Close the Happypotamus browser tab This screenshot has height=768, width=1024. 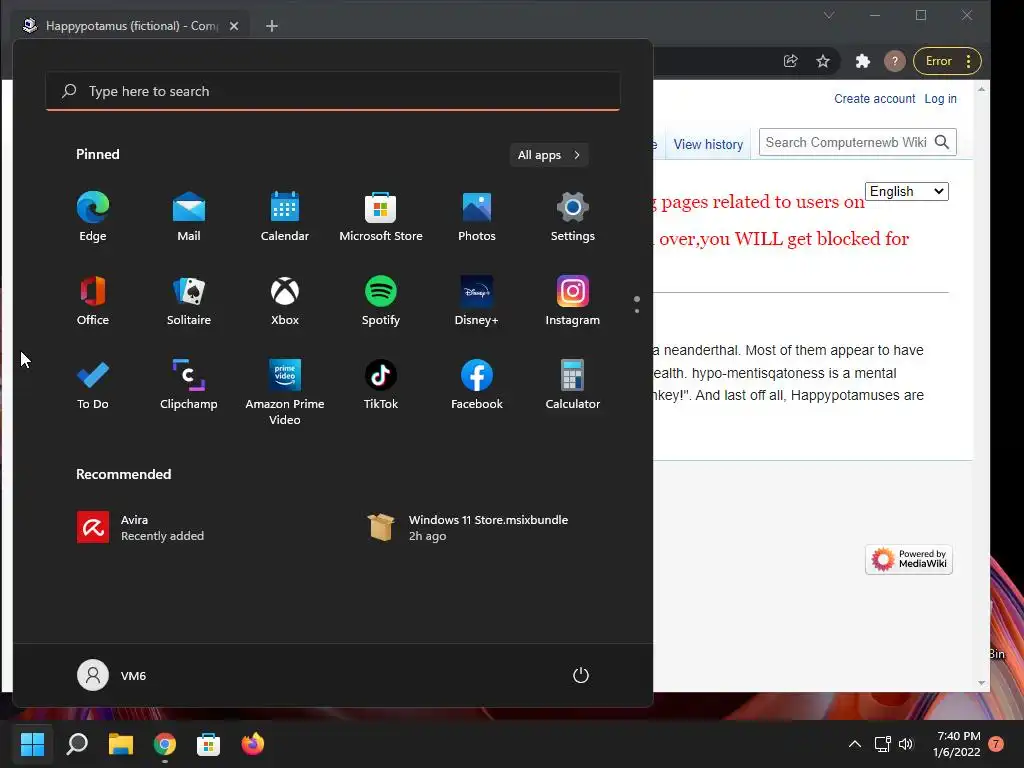tap(234, 25)
